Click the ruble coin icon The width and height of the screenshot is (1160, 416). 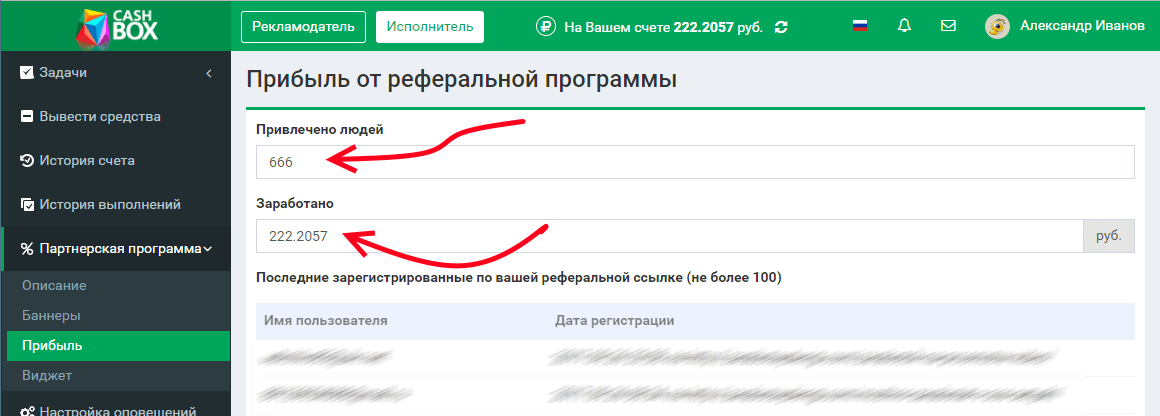point(546,27)
